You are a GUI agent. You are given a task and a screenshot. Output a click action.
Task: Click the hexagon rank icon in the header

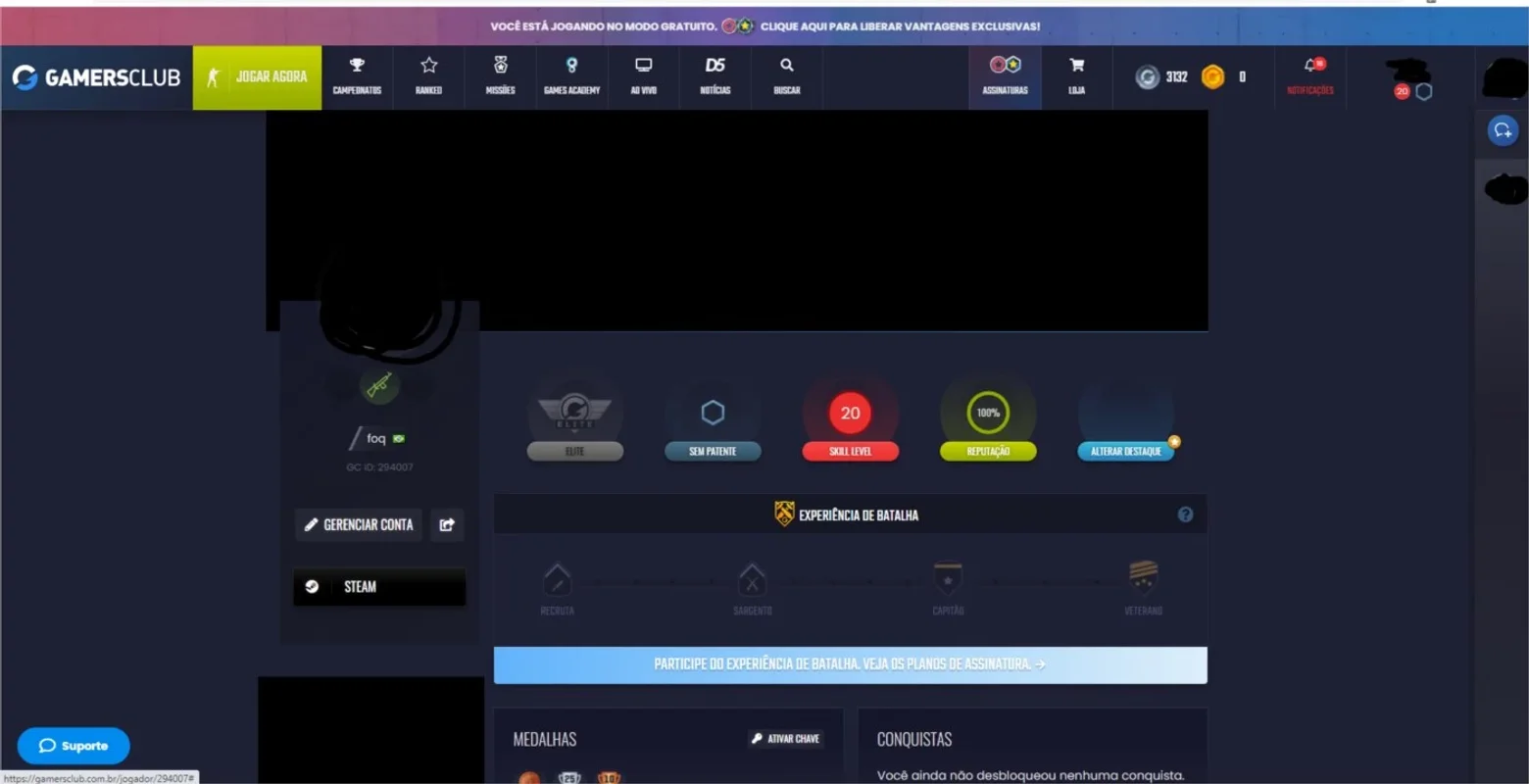coord(1424,91)
